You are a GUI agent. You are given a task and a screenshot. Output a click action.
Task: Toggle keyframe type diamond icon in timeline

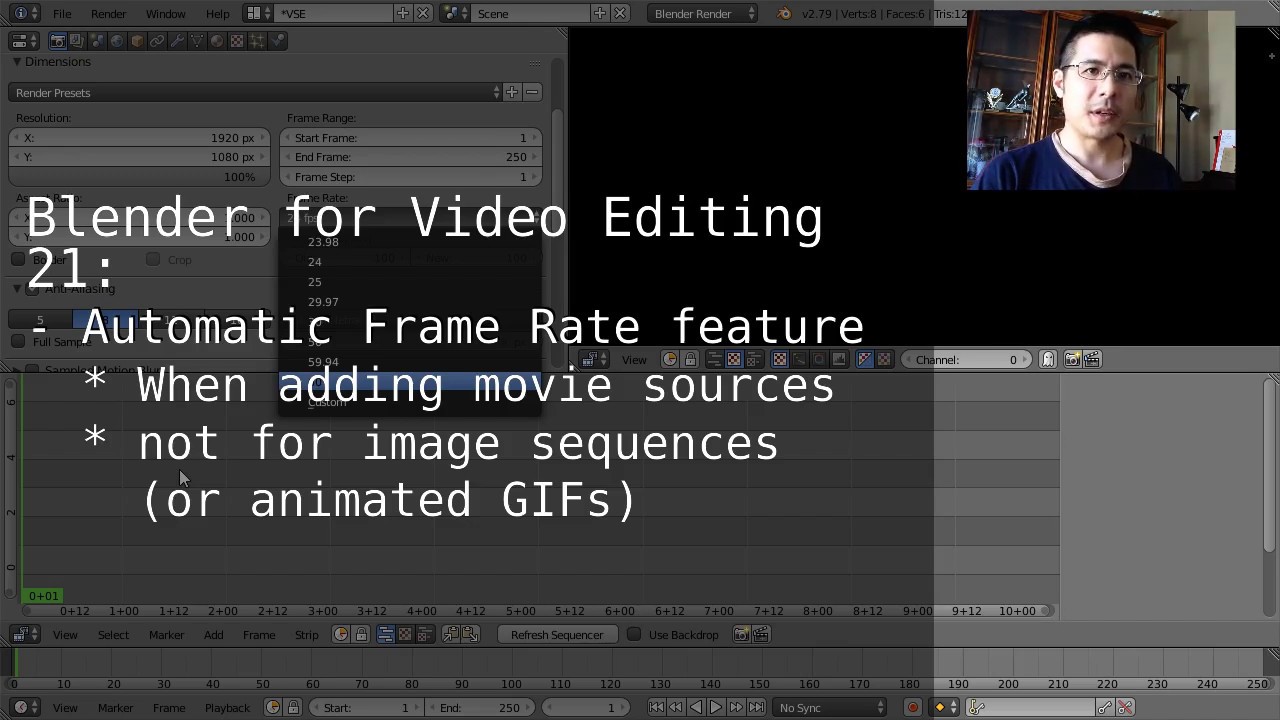click(945, 708)
